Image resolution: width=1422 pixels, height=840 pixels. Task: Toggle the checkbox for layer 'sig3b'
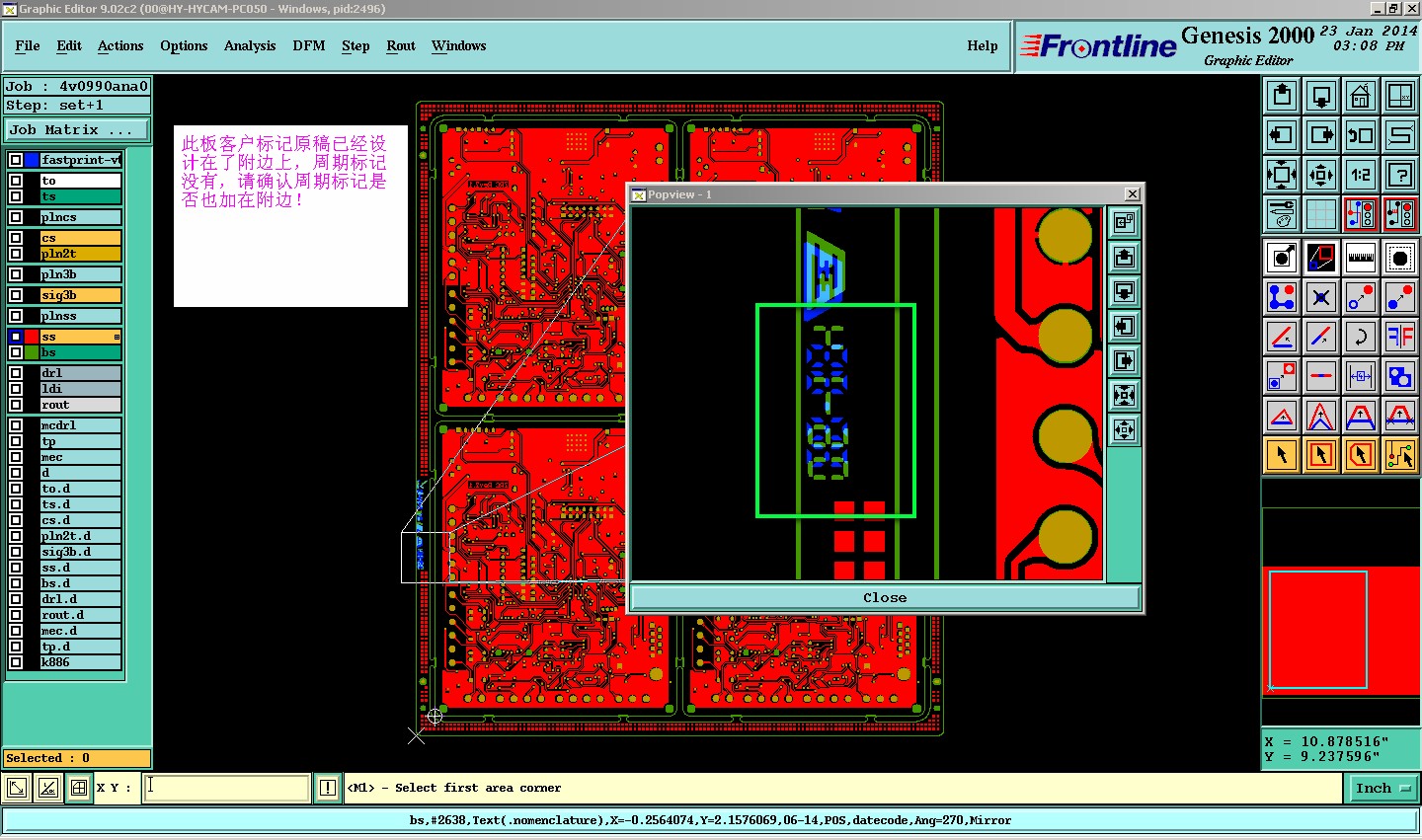click(16, 295)
